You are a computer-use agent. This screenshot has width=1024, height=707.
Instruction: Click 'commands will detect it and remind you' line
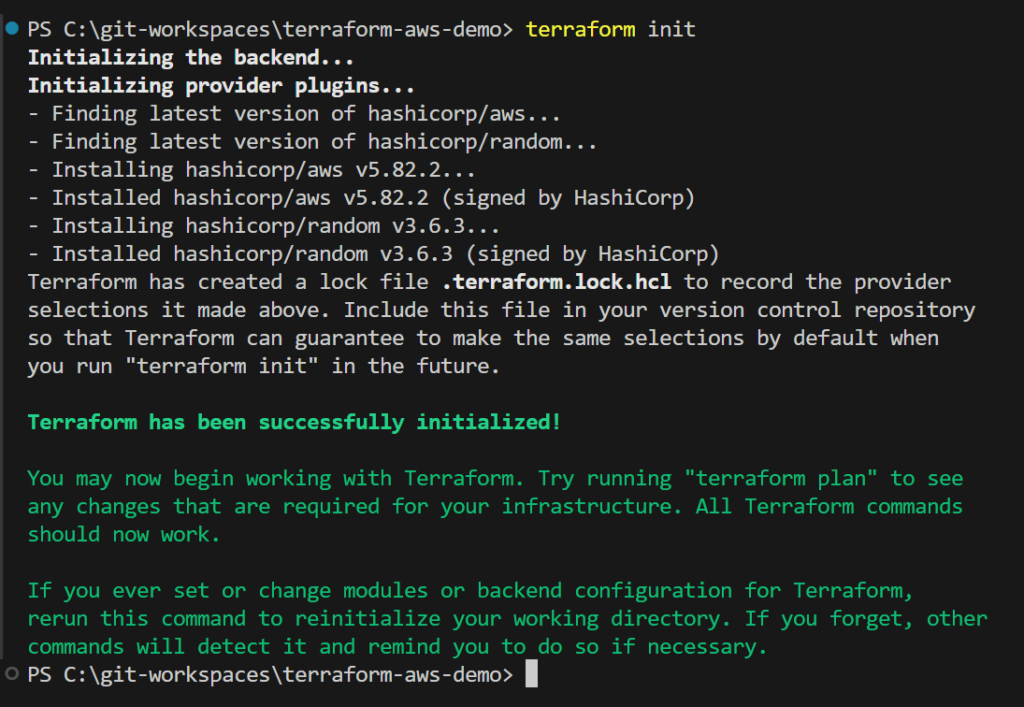397,647
